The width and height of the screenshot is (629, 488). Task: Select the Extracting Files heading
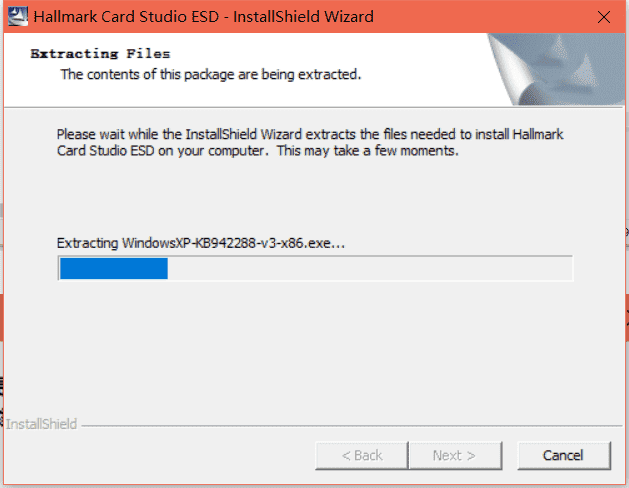tap(100, 54)
